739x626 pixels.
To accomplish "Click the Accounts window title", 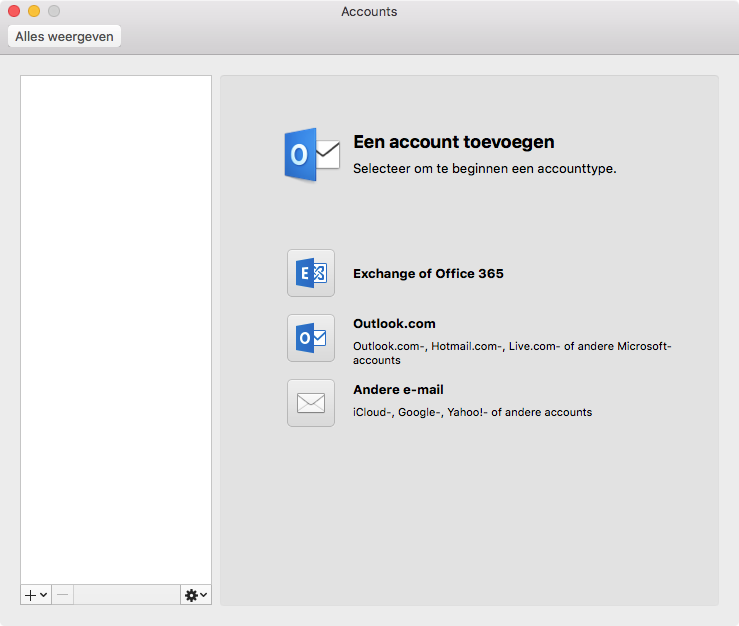I will 370,12.
